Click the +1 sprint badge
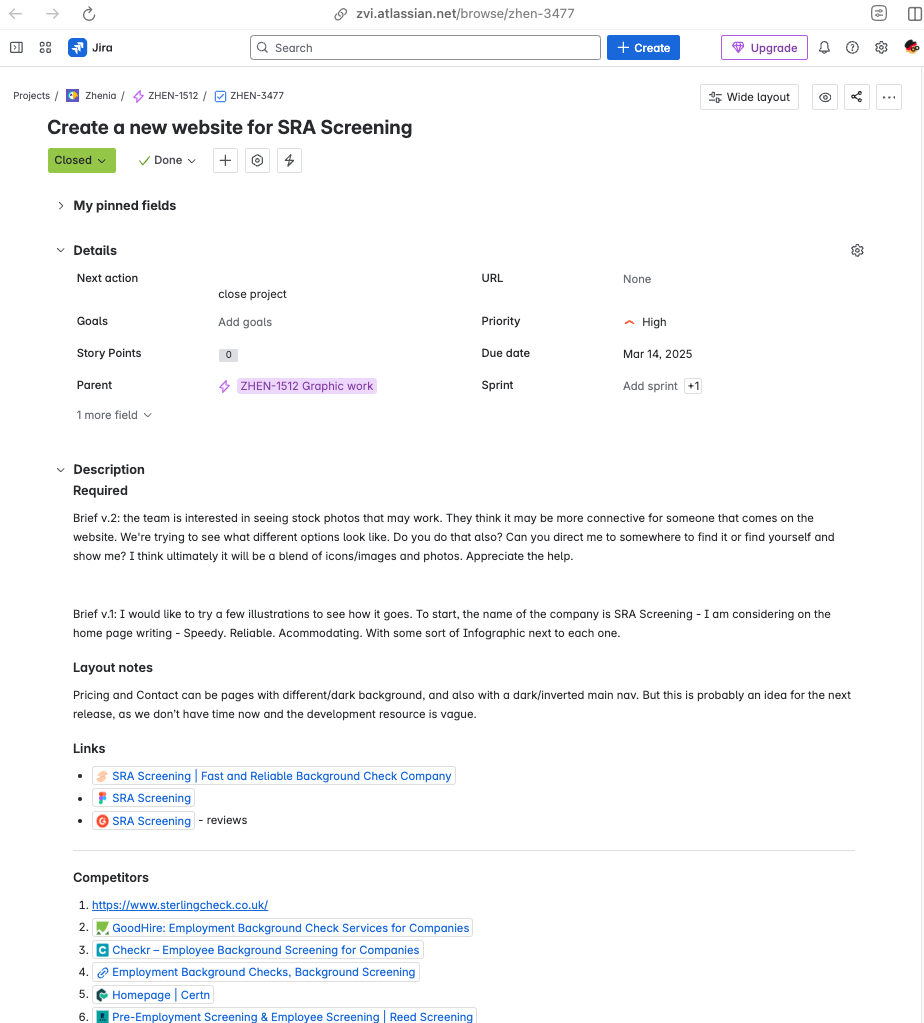 (693, 386)
